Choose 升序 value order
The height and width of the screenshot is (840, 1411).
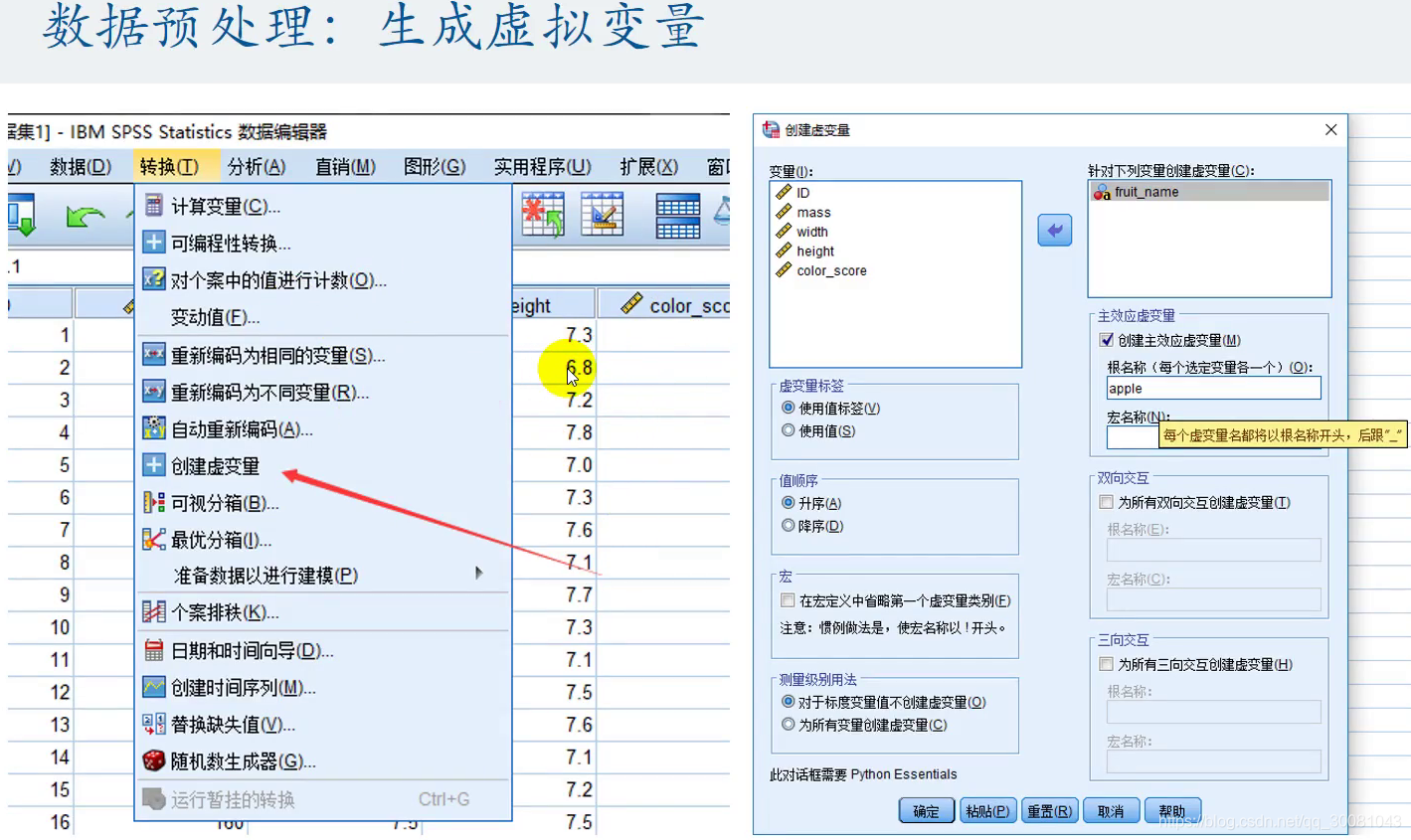click(x=788, y=503)
